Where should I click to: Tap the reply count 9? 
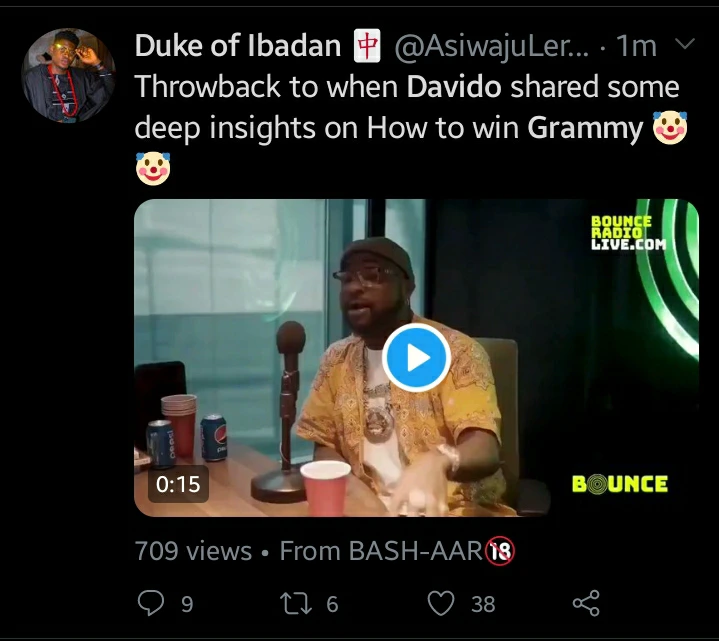(x=187, y=604)
